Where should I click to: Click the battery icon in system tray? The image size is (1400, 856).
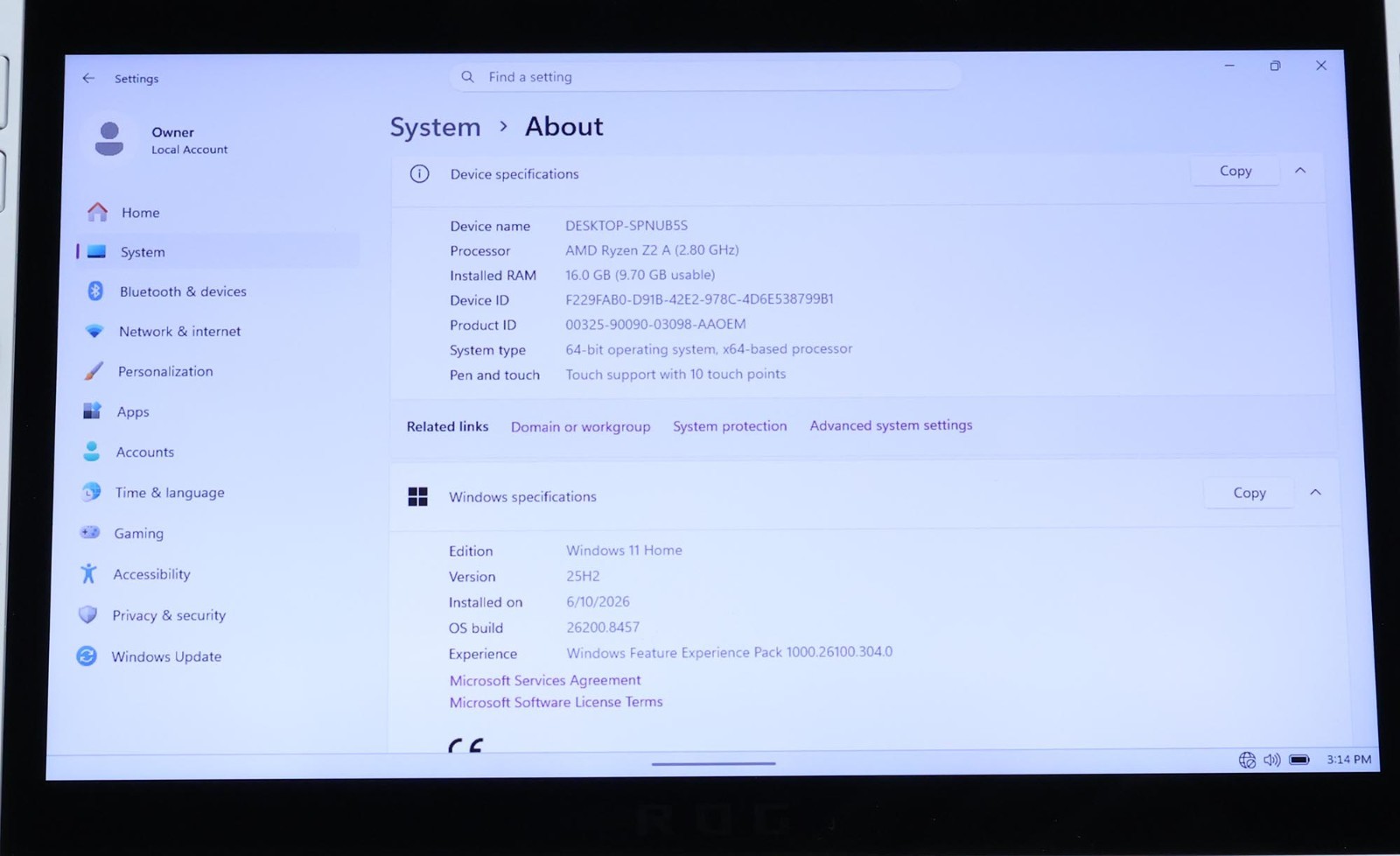click(x=1299, y=760)
